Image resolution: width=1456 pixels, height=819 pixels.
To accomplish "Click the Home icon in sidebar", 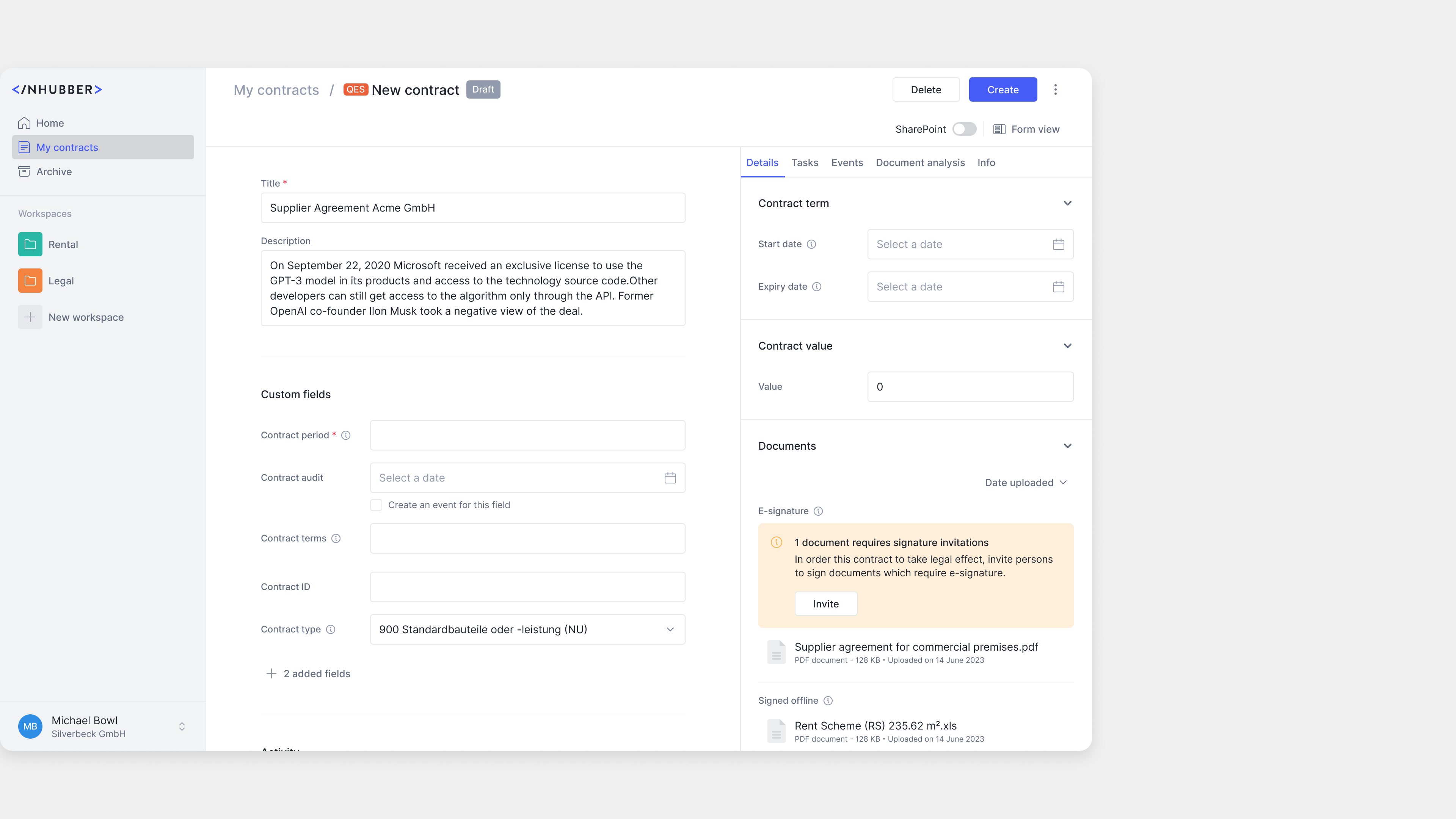I will [x=24, y=123].
